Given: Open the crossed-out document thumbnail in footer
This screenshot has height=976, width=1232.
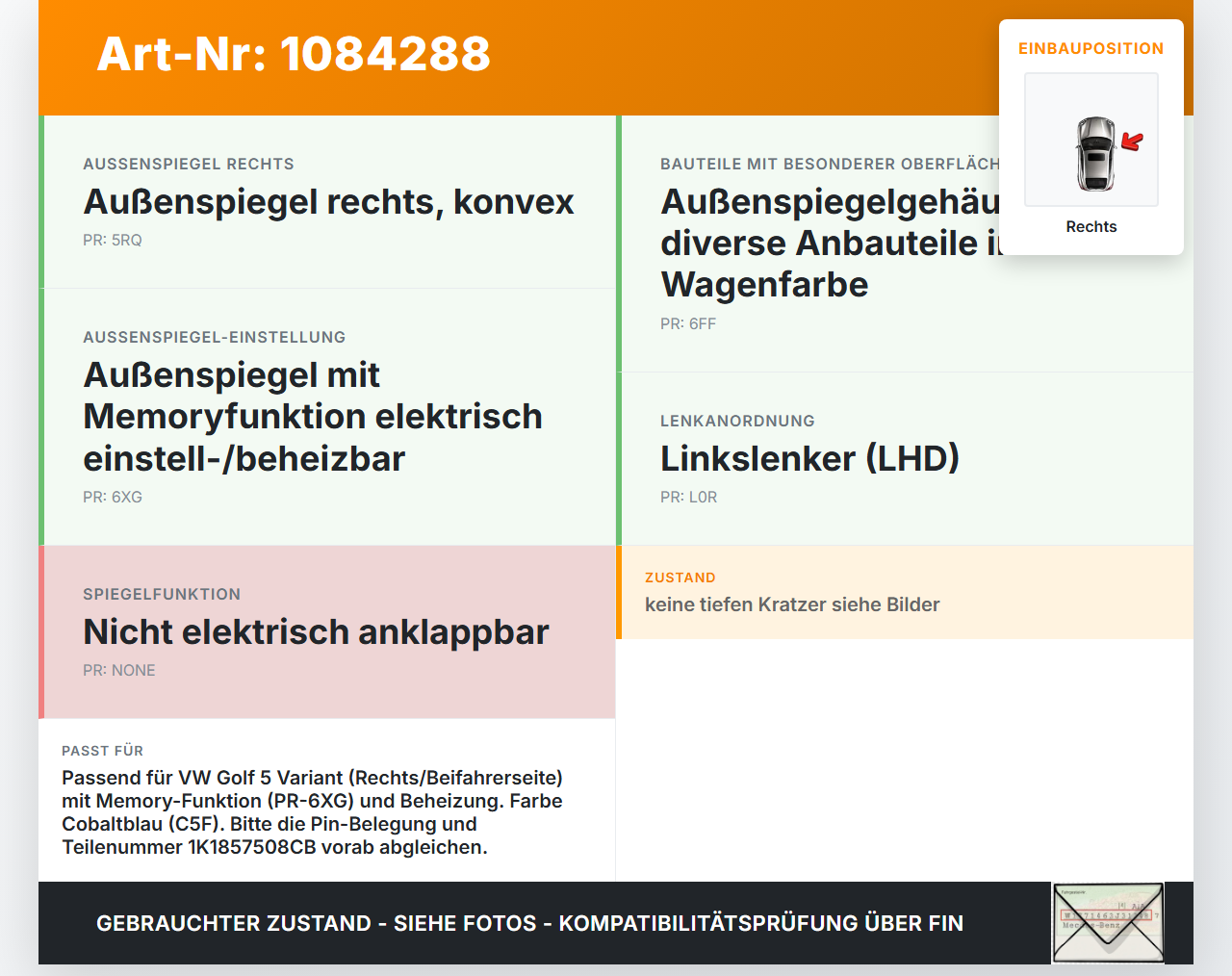Looking at the screenshot, I should tap(1108, 923).
